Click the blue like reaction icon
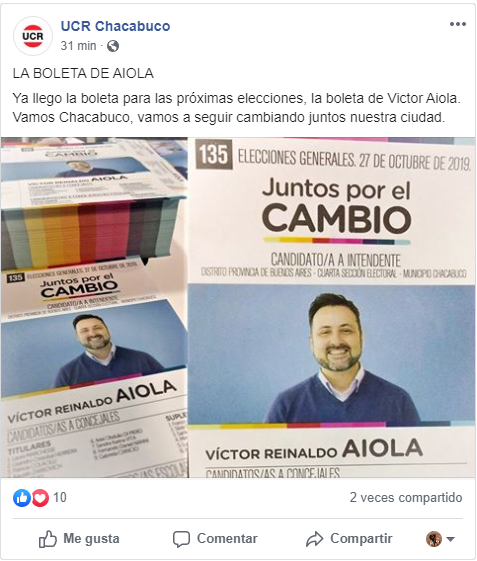The height and width of the screenshot is (561, 477). coord(22,498)
